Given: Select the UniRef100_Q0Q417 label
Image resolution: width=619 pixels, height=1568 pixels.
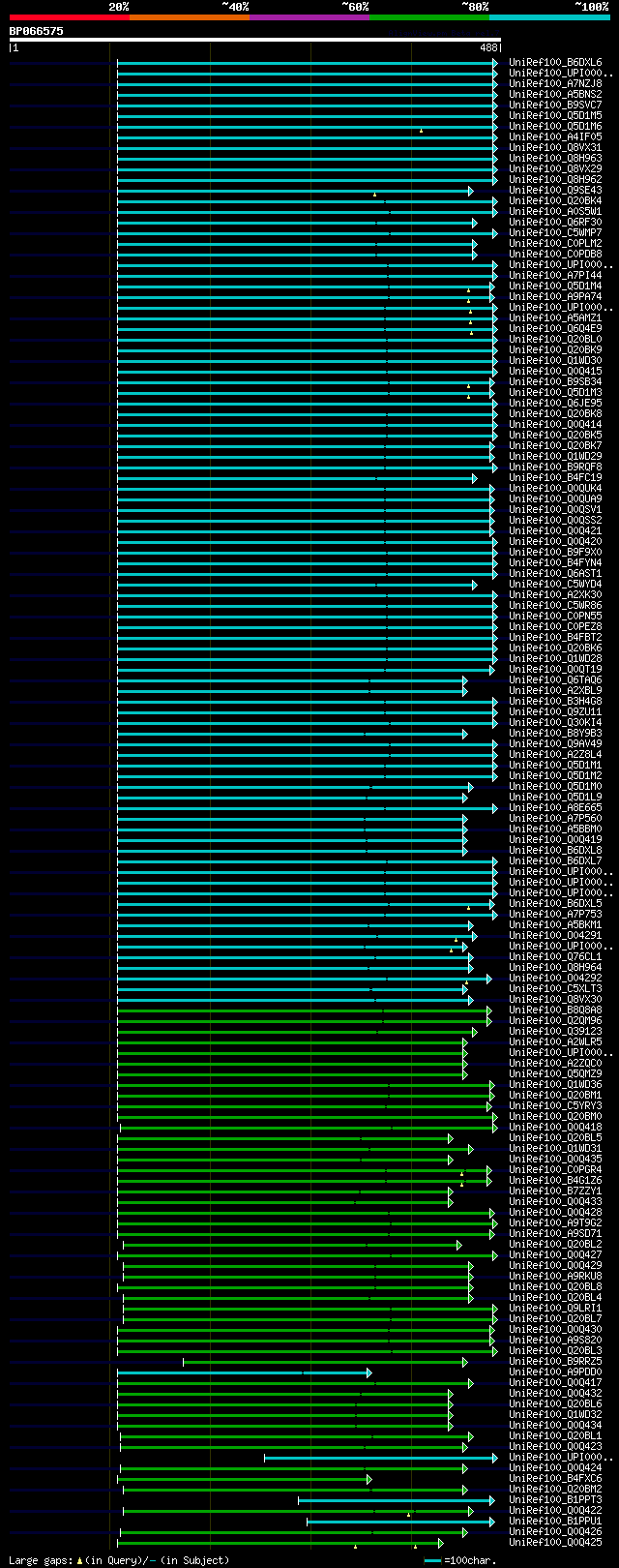Looking at the screenshot, I should [x=555, y=1383].
